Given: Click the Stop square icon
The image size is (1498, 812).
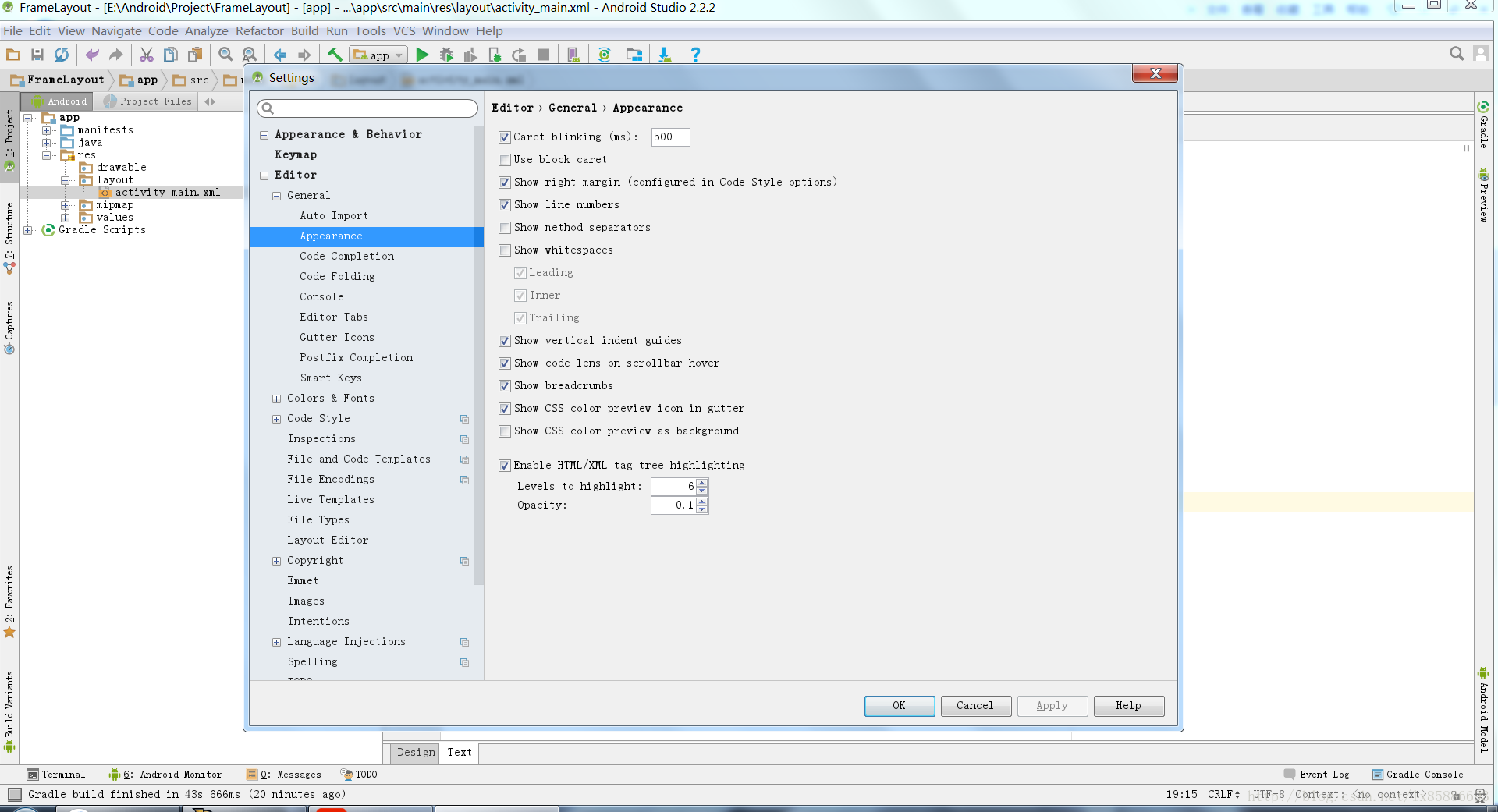Looking at the screenshot, I should pos(544,55).
